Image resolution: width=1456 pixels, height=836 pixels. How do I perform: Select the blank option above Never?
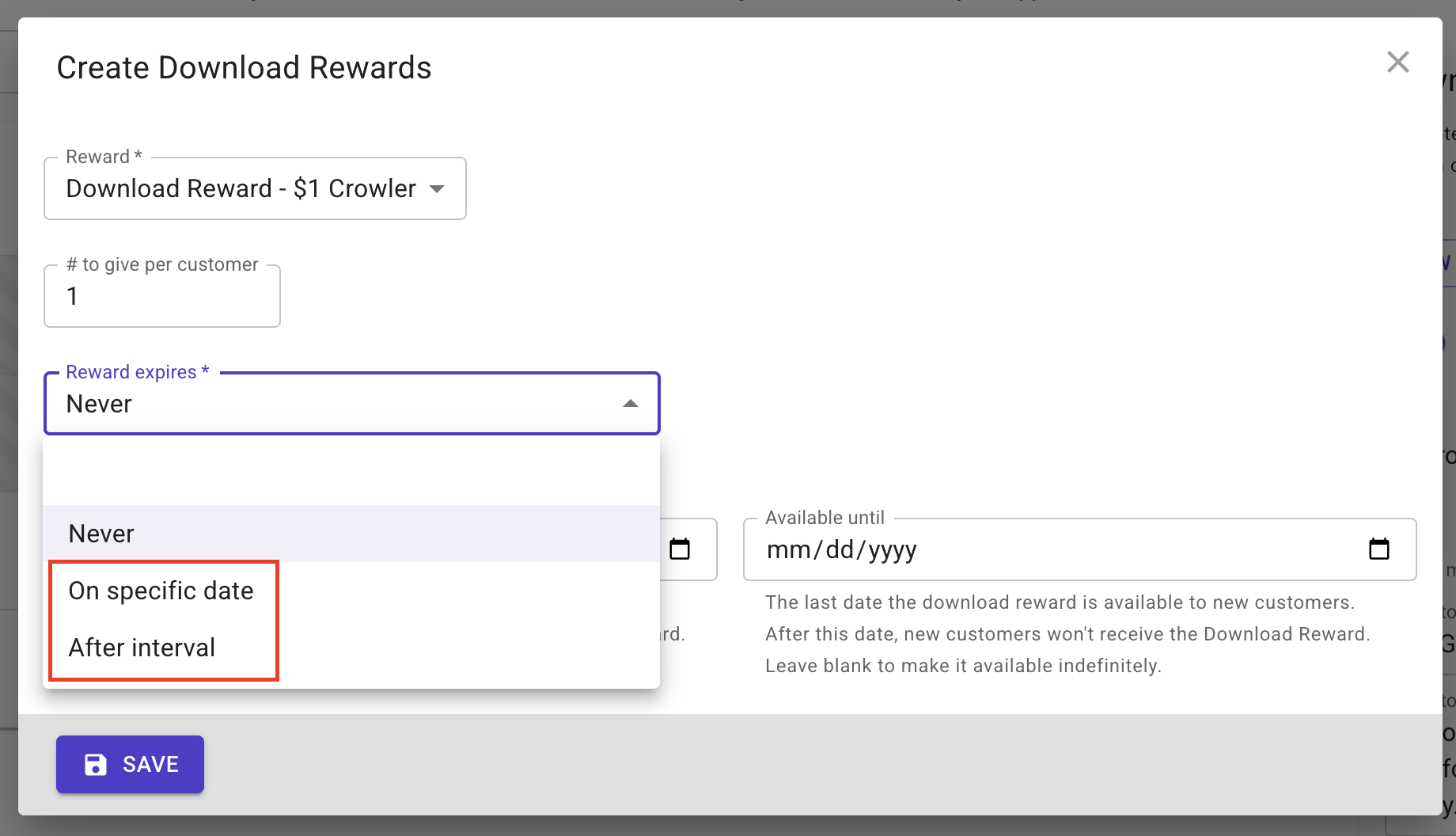click(x=351, y=473)
